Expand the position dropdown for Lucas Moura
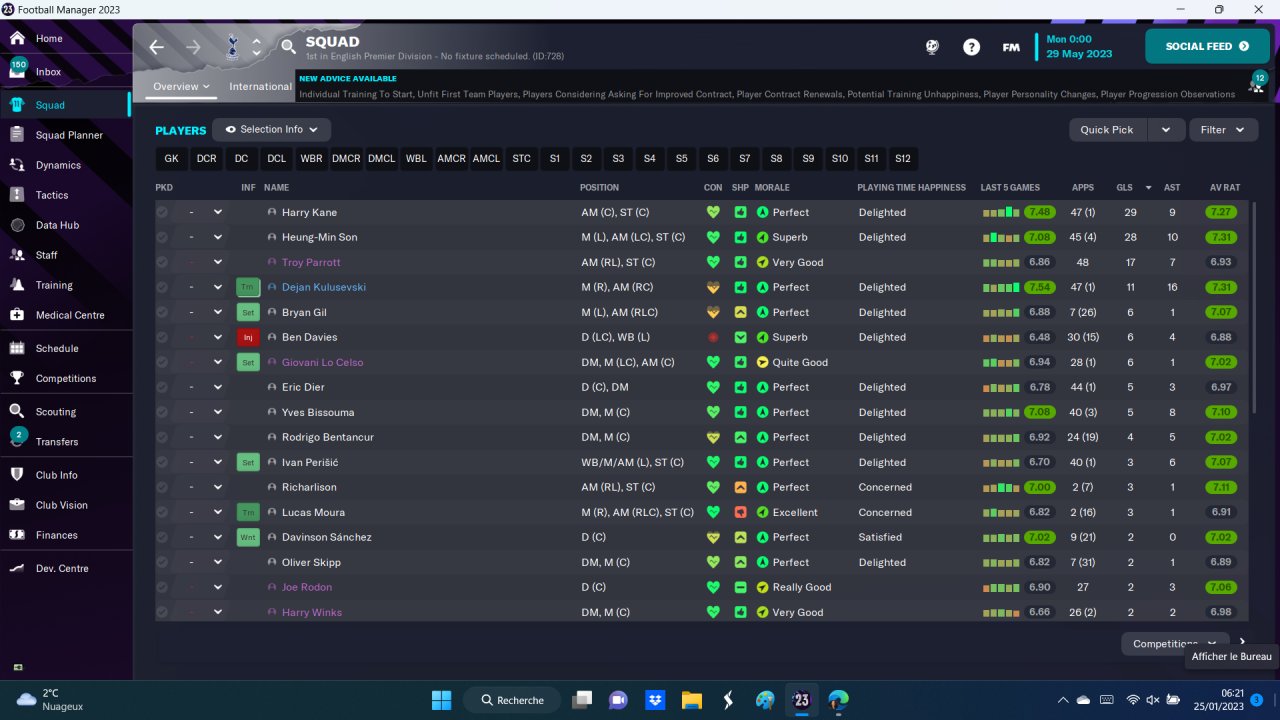This screenshot has height=720, width=1280. click(218, 512)
